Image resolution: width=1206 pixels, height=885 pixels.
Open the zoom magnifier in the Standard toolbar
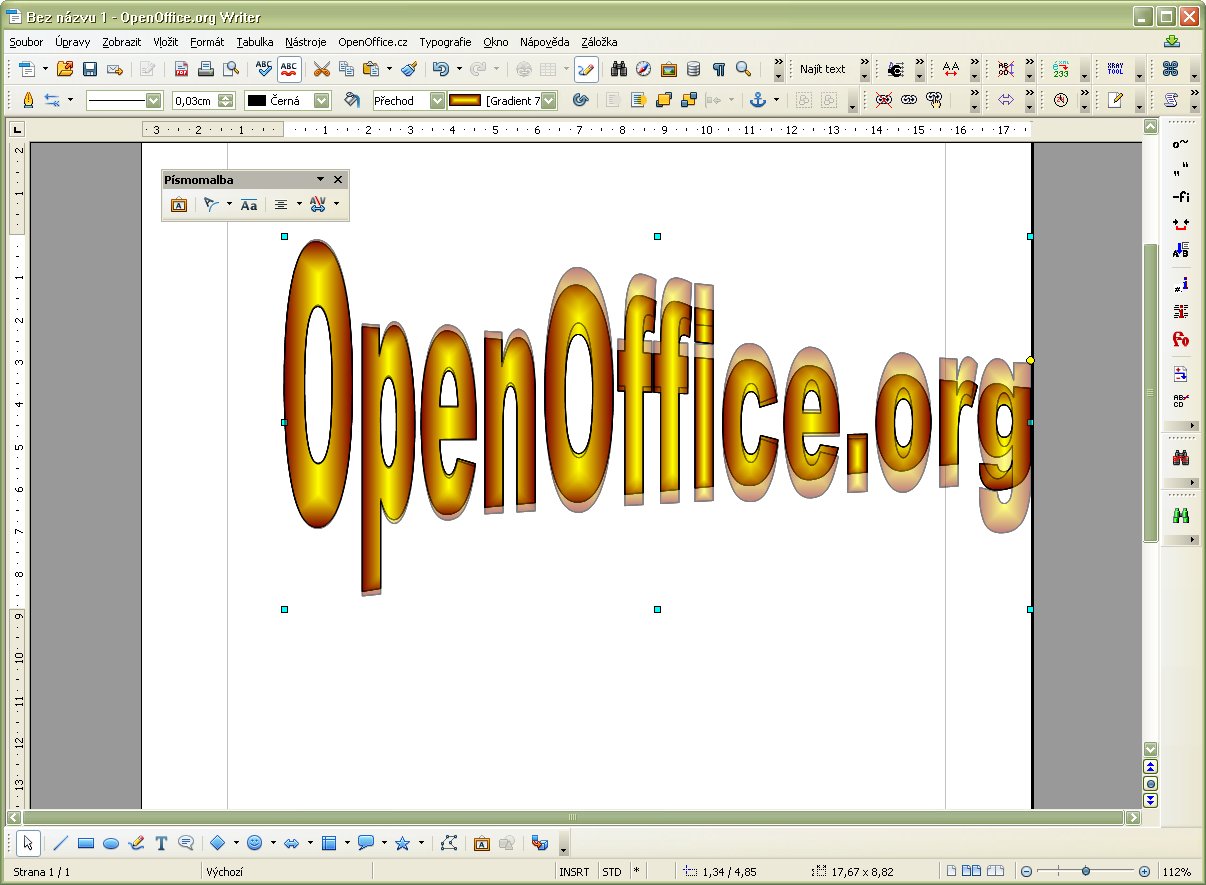point(743,69)
